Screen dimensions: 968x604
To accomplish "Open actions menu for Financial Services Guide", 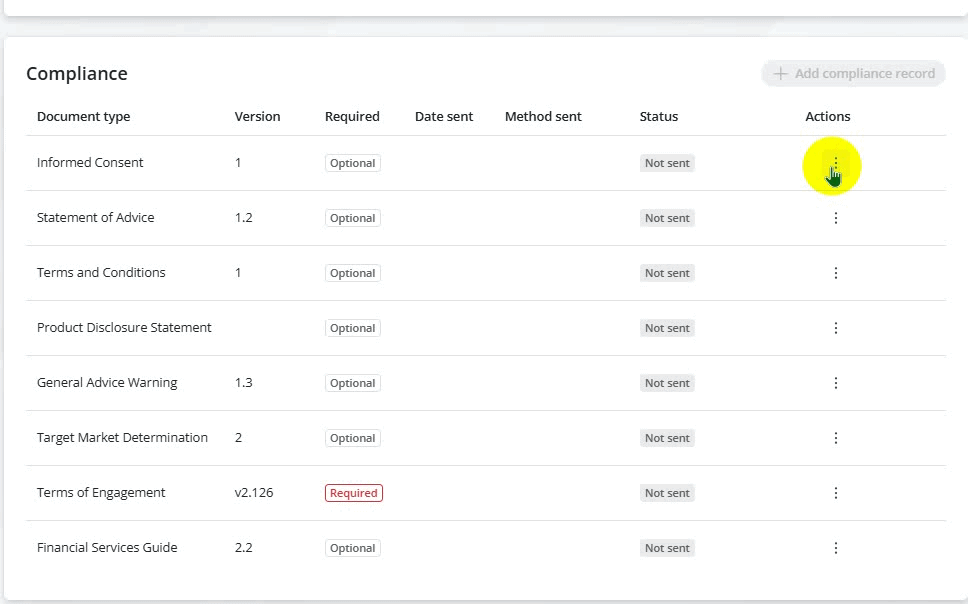I will point(836,548).
